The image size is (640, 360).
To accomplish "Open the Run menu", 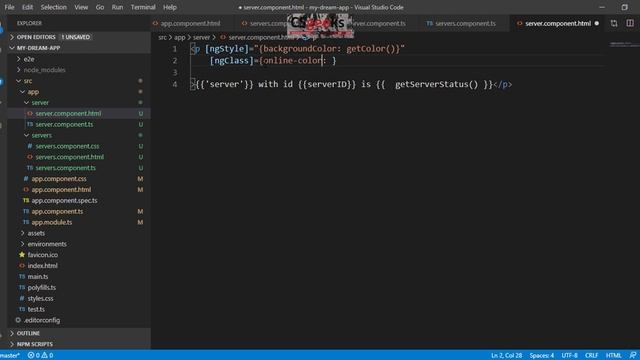I will (x=117, y=7).
